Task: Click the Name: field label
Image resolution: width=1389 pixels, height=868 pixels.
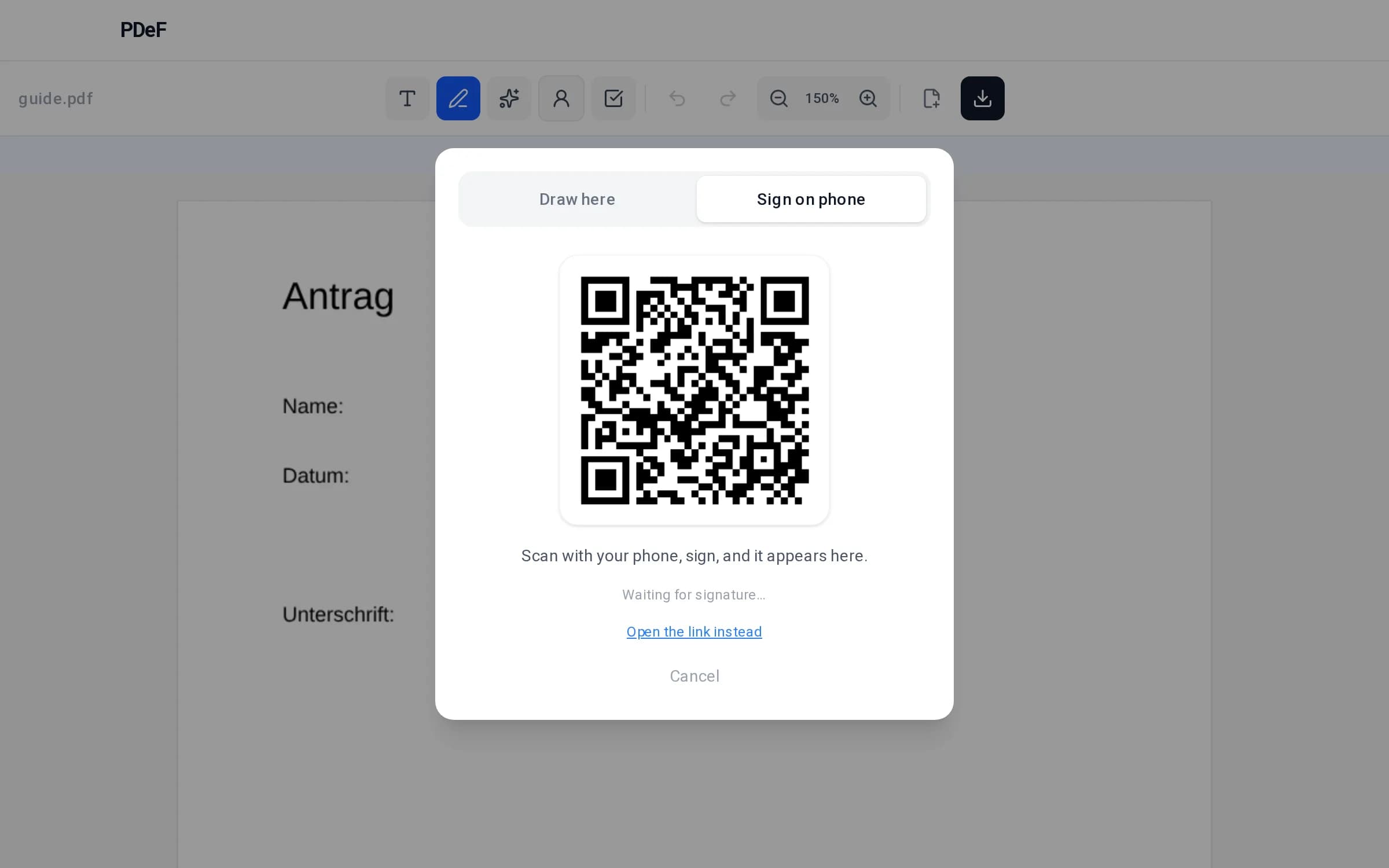Action: (313, 406)
